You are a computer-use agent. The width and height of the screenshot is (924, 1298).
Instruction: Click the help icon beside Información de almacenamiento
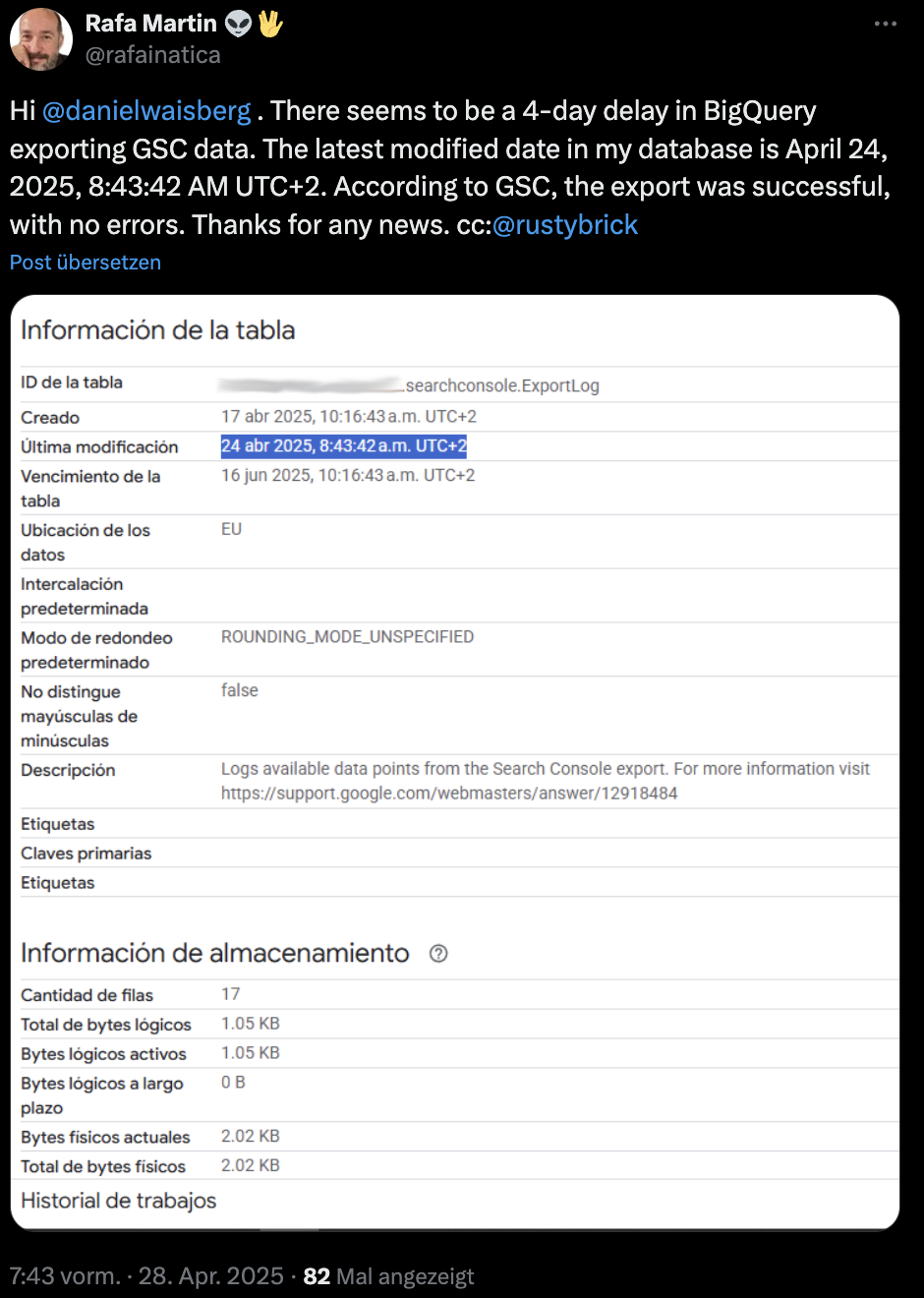[438, 953]
